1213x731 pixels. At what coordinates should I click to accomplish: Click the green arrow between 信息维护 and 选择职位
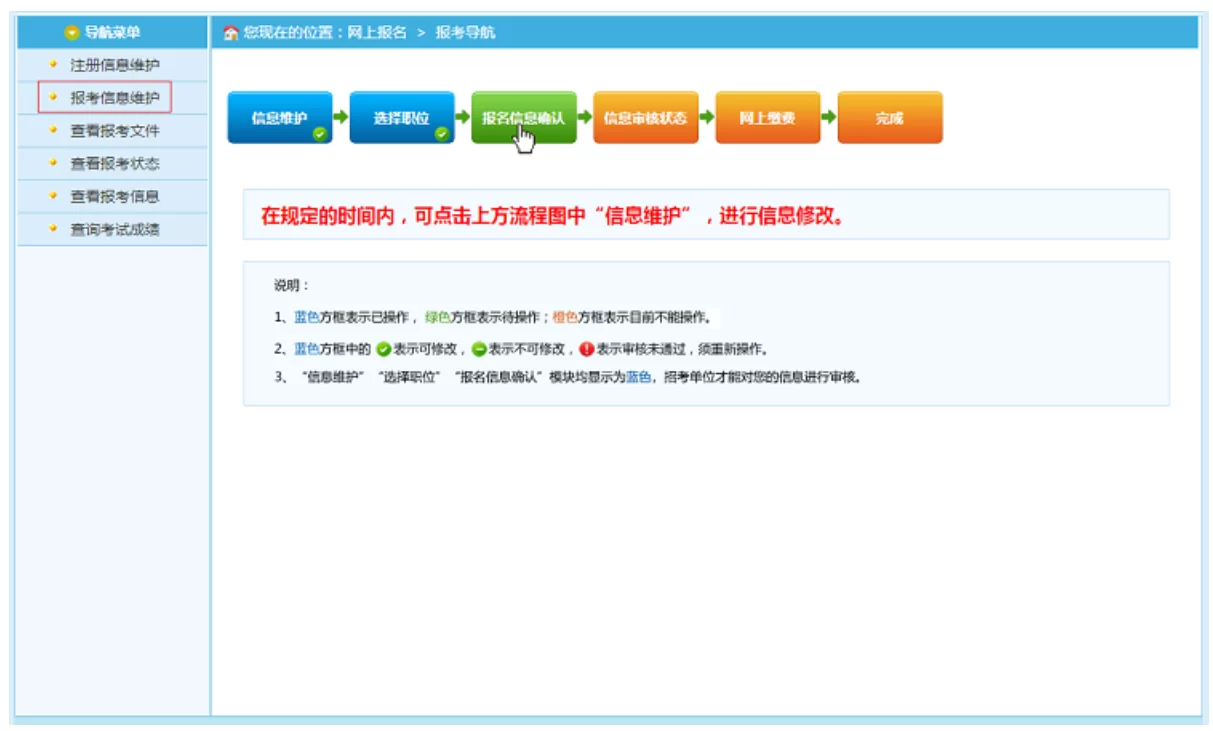click(x=340, y=117)
